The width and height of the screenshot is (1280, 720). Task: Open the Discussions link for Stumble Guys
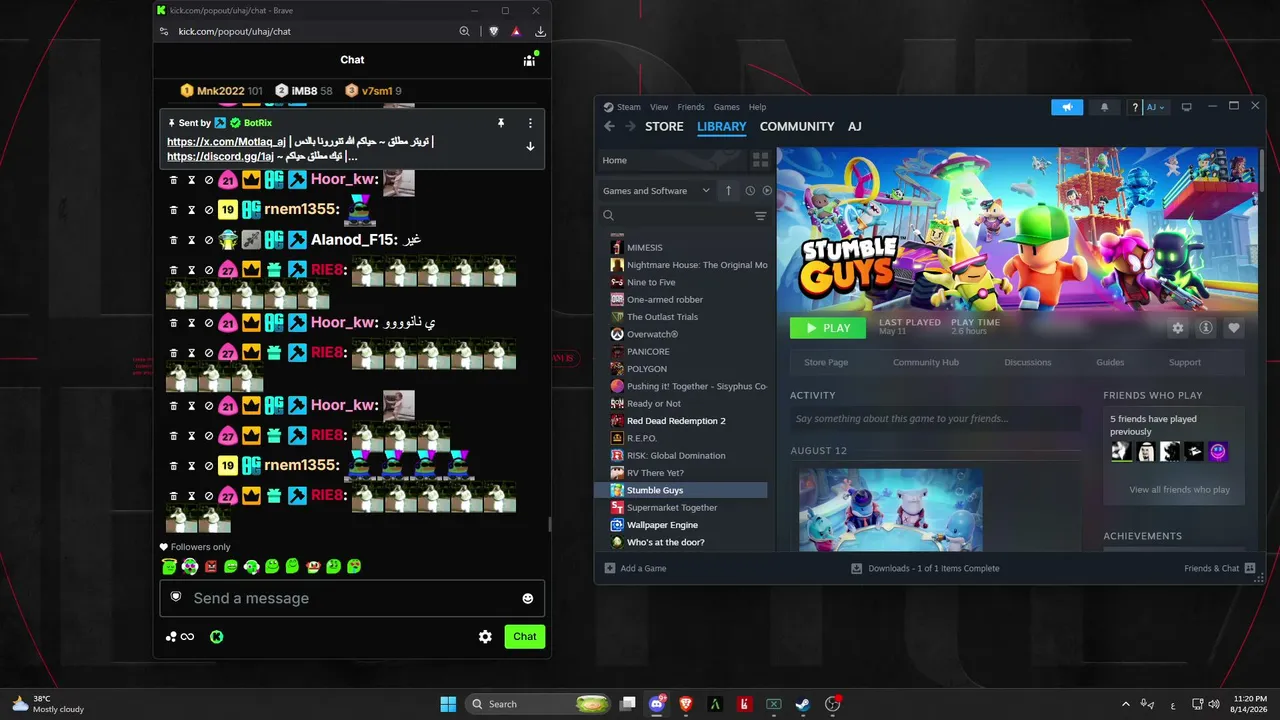coord(1028,362)
